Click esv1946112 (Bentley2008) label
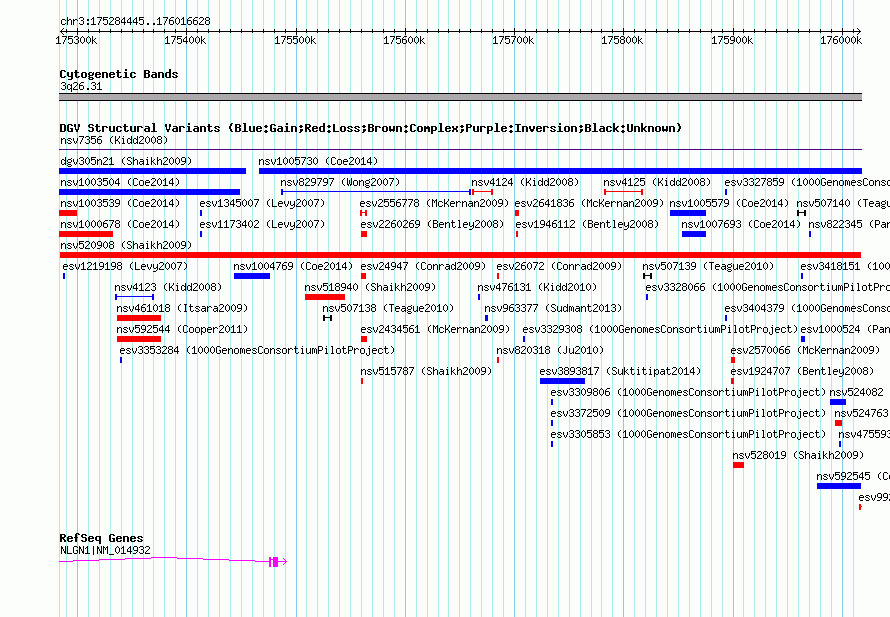Viewport: 890px width, 617px height. [587, 224]
